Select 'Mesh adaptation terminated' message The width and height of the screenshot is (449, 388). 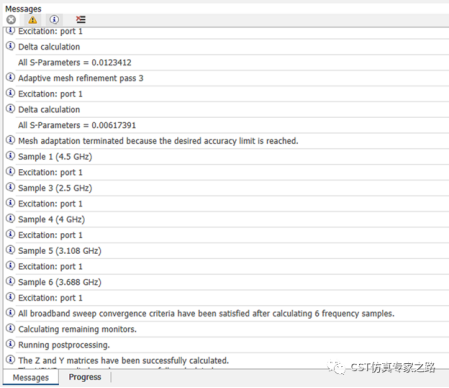(158, 141)
